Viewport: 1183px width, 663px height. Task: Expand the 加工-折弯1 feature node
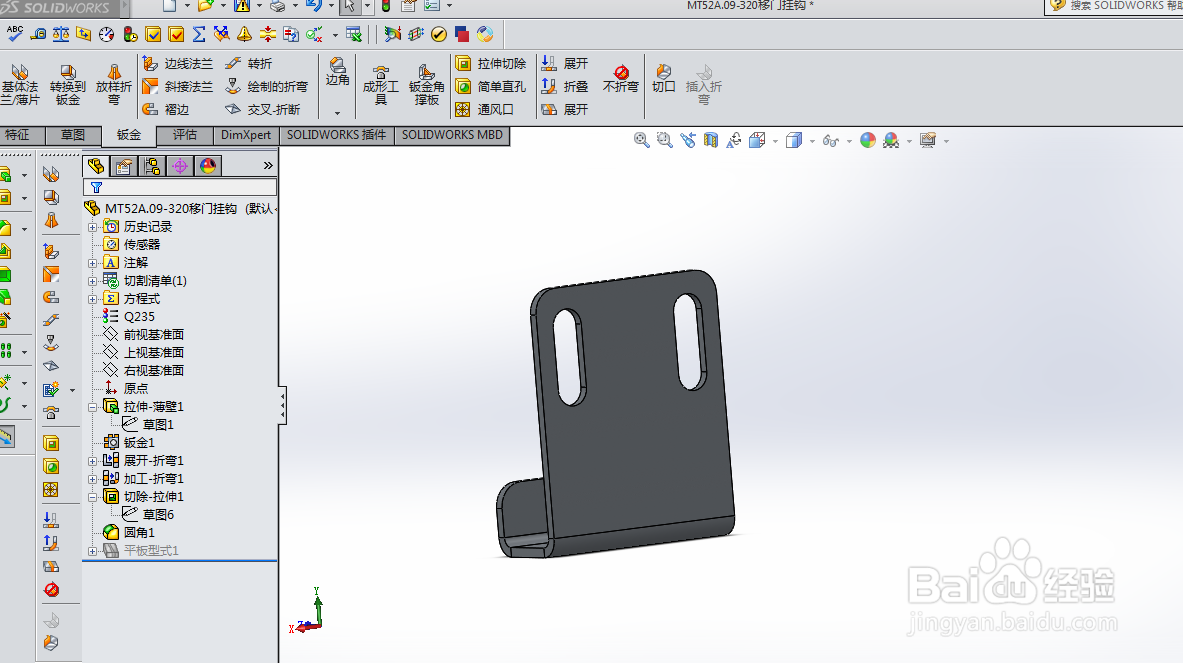[92, 479]
